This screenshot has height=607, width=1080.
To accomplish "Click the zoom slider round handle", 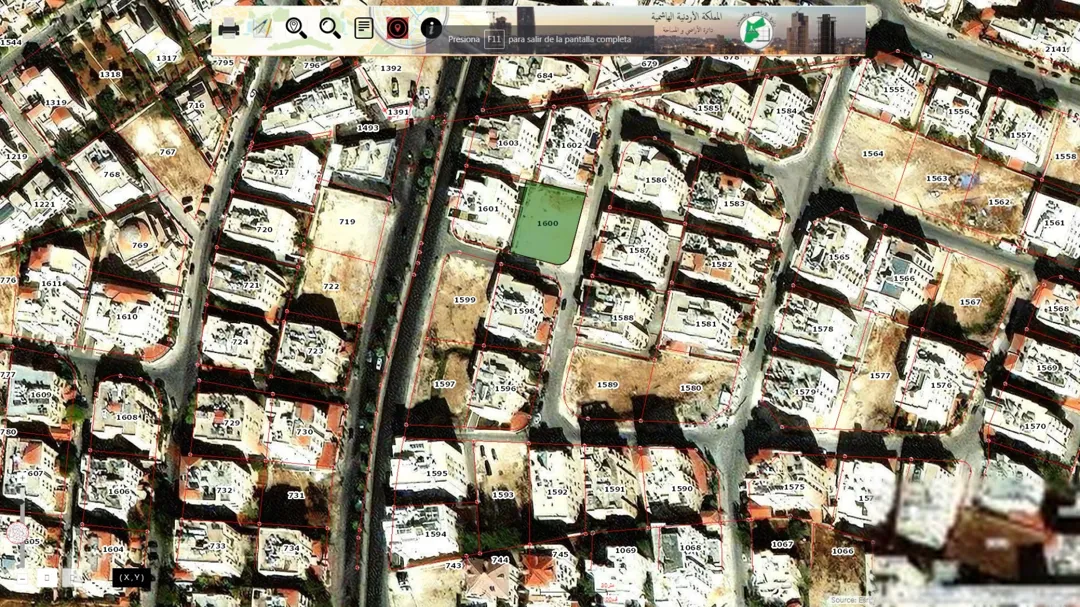I will point(17,533).
